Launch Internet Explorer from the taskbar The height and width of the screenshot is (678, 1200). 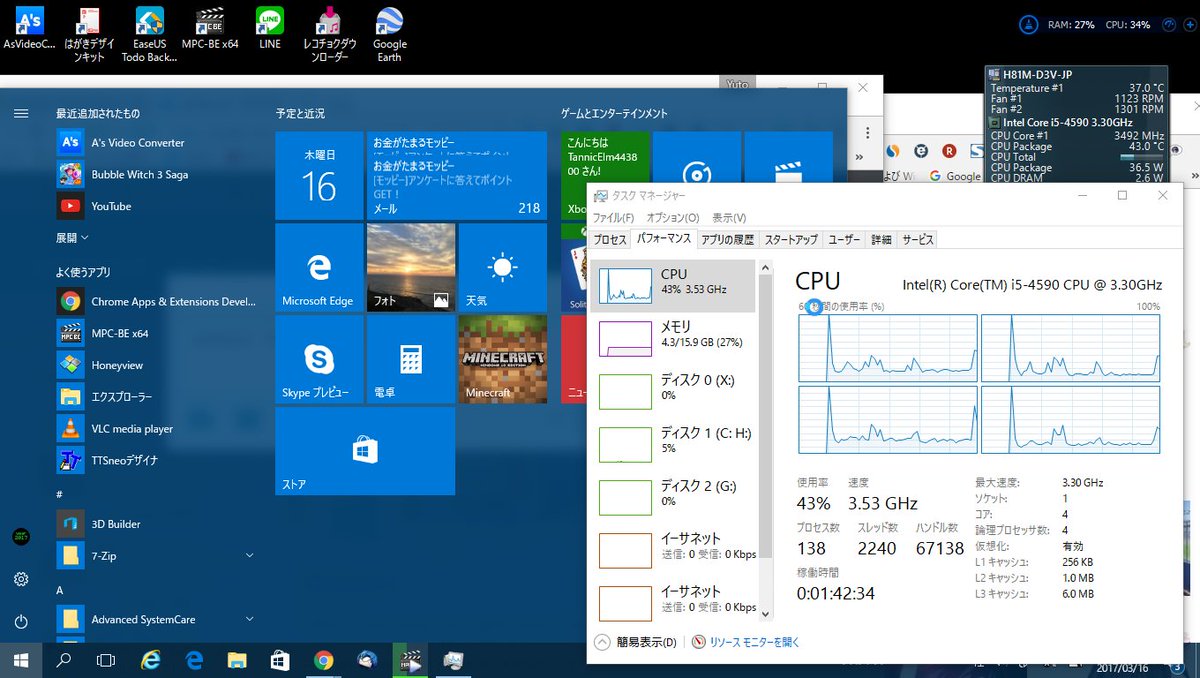[x=151, y=660]
